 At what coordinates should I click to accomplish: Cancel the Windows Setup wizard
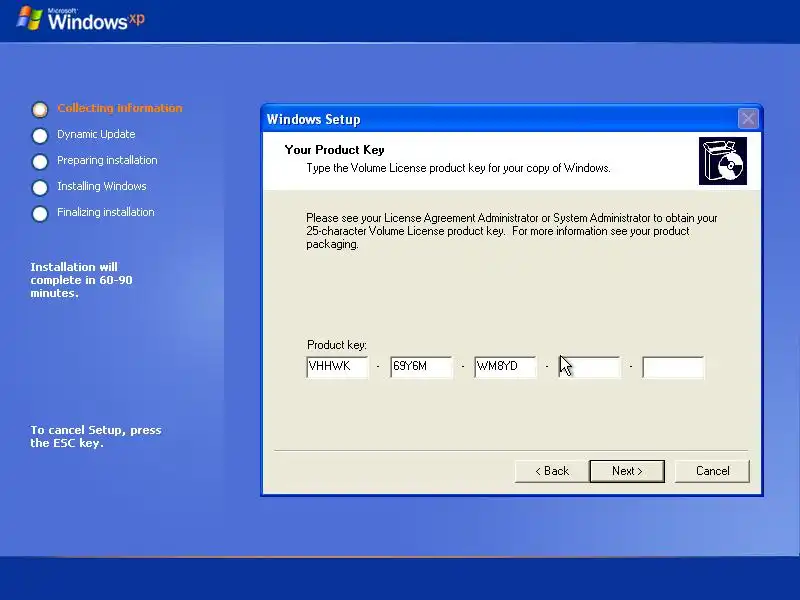(x=712, y=471)
